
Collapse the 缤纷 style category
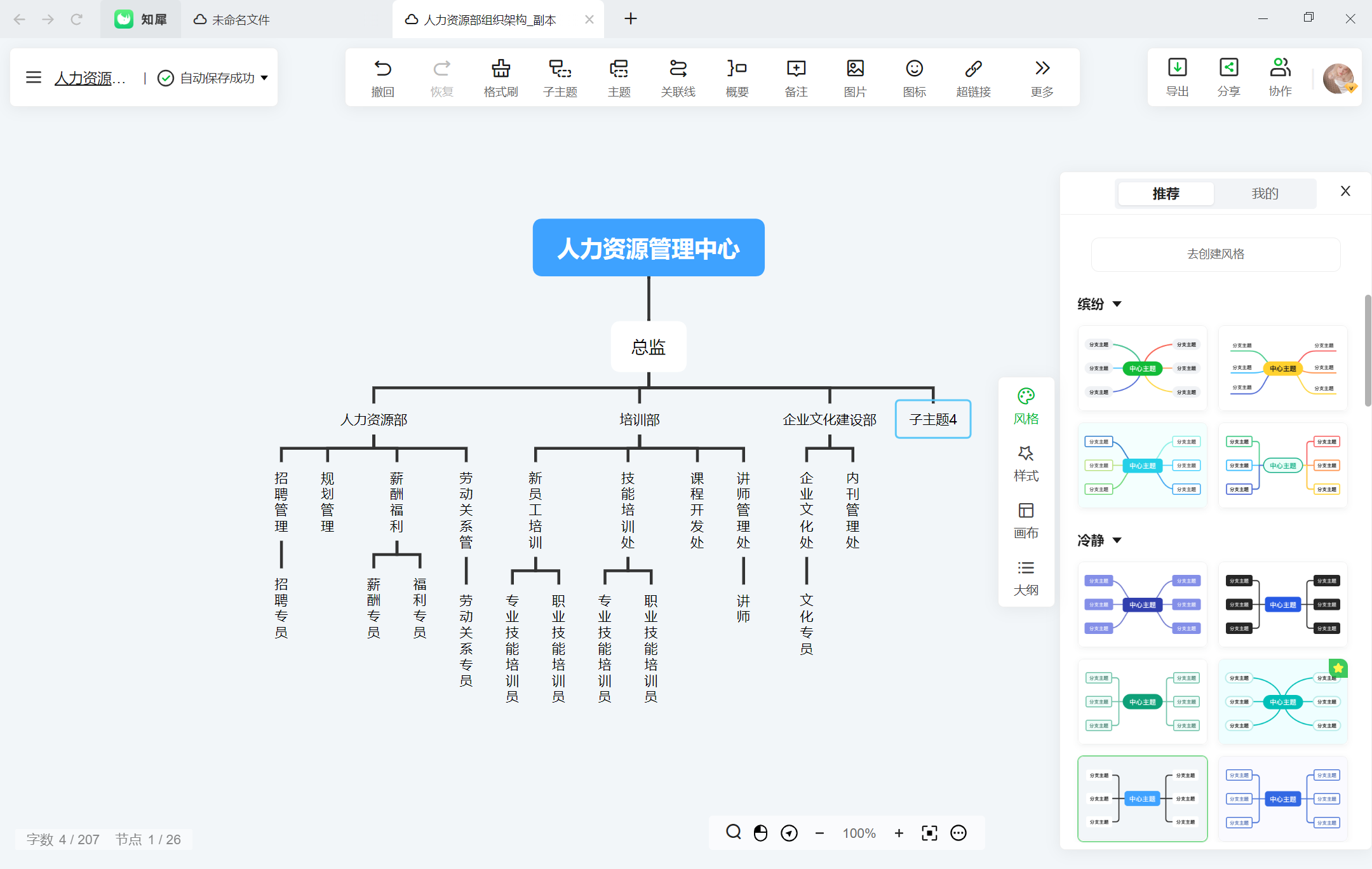pos(1117,304)
